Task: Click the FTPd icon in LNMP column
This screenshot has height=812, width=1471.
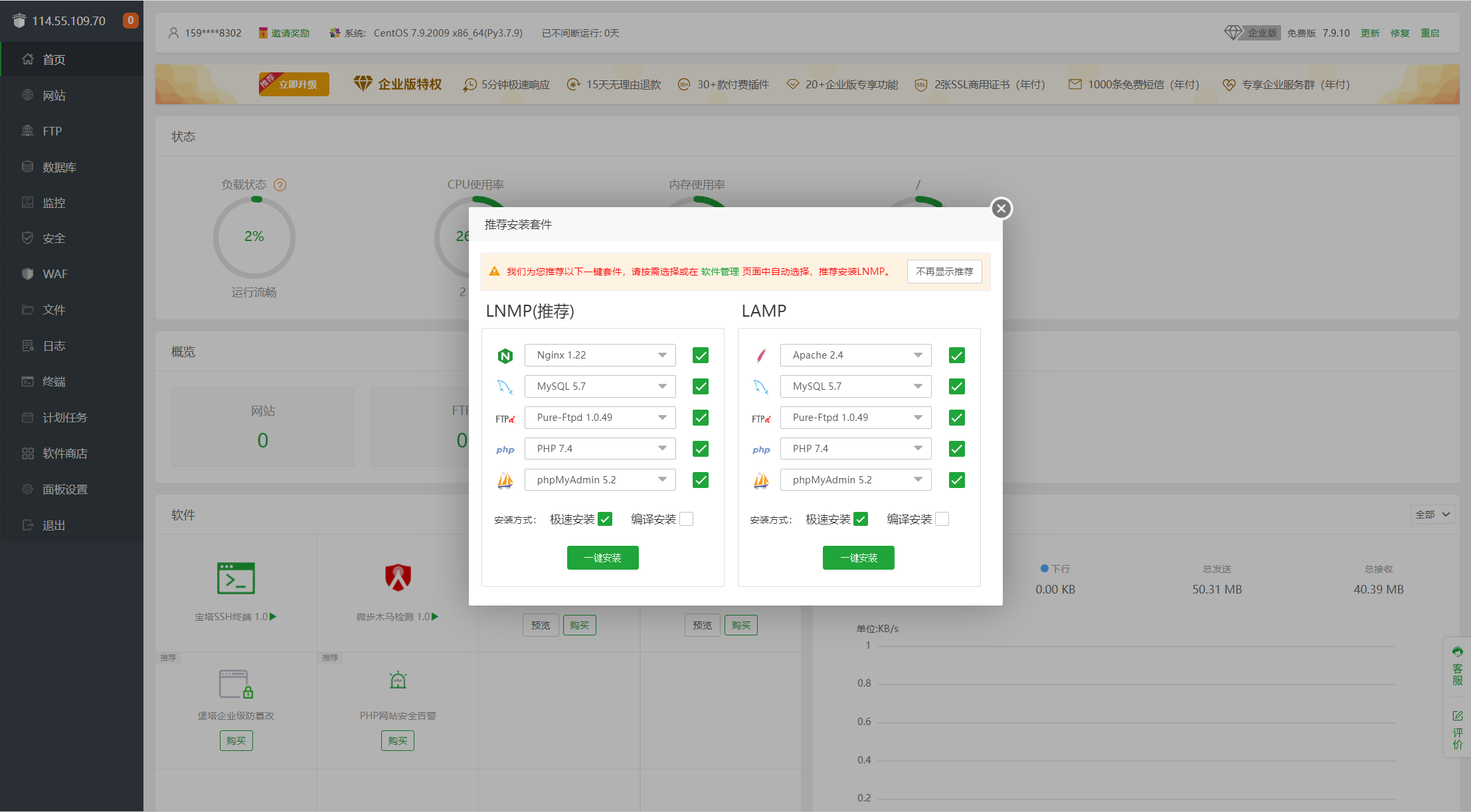Action: (x=505, y=419)
